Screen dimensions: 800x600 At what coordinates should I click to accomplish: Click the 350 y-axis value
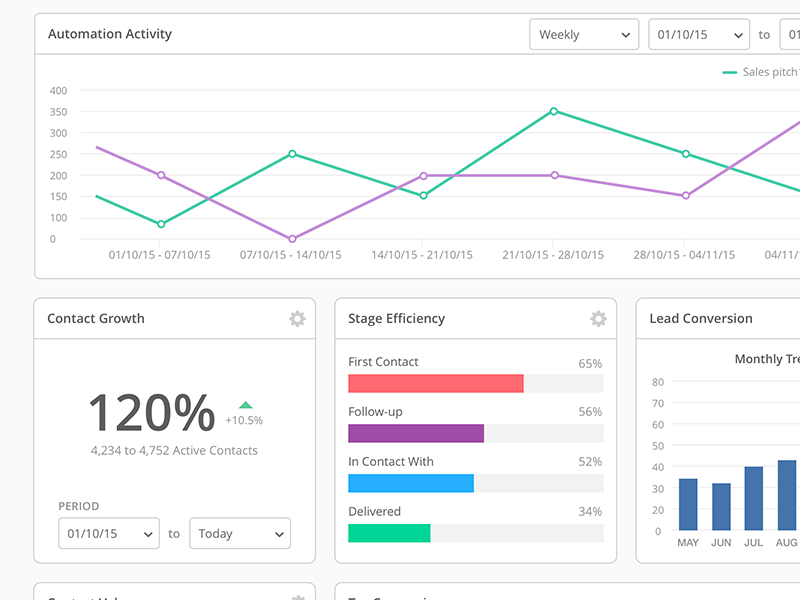58,112
